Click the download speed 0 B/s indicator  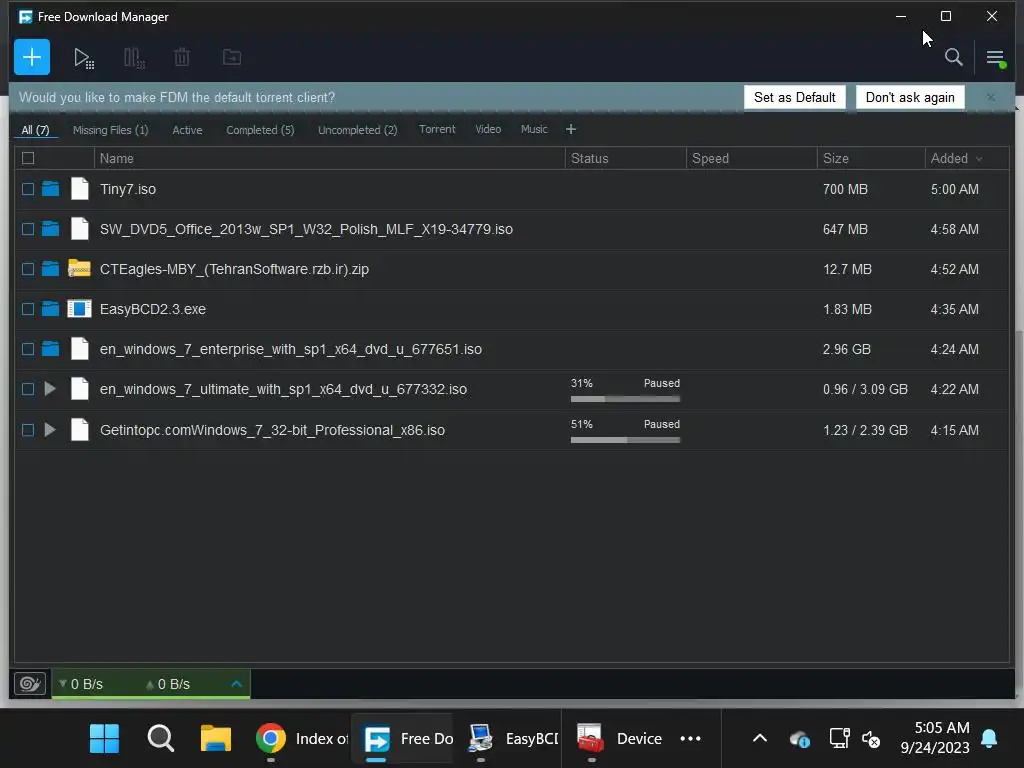tap(81, 684)
